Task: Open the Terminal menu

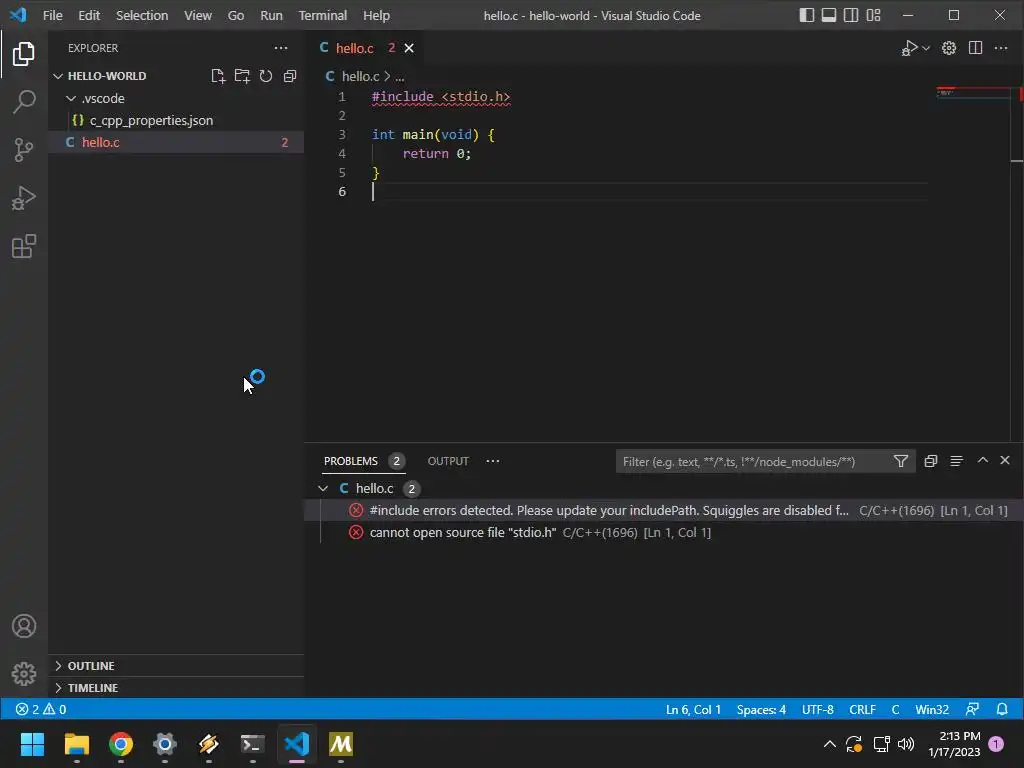Action: (323, 15)
